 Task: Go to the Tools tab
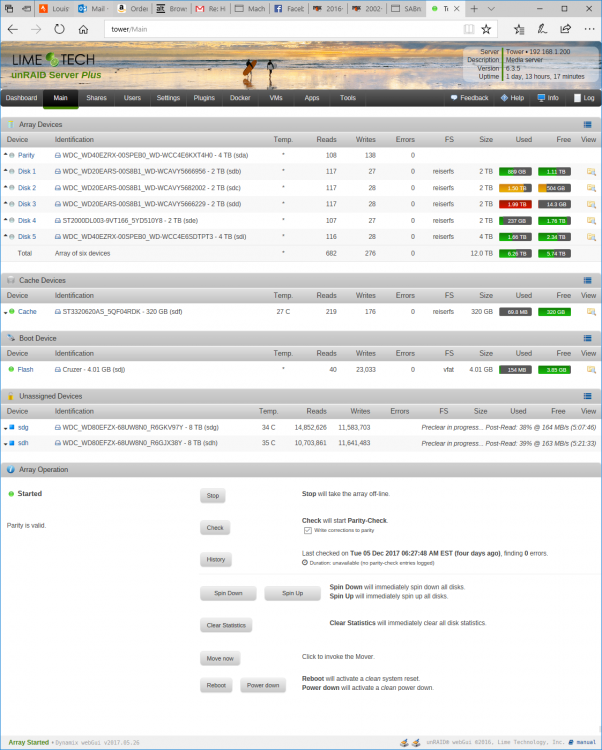click(x=348, y=98)
